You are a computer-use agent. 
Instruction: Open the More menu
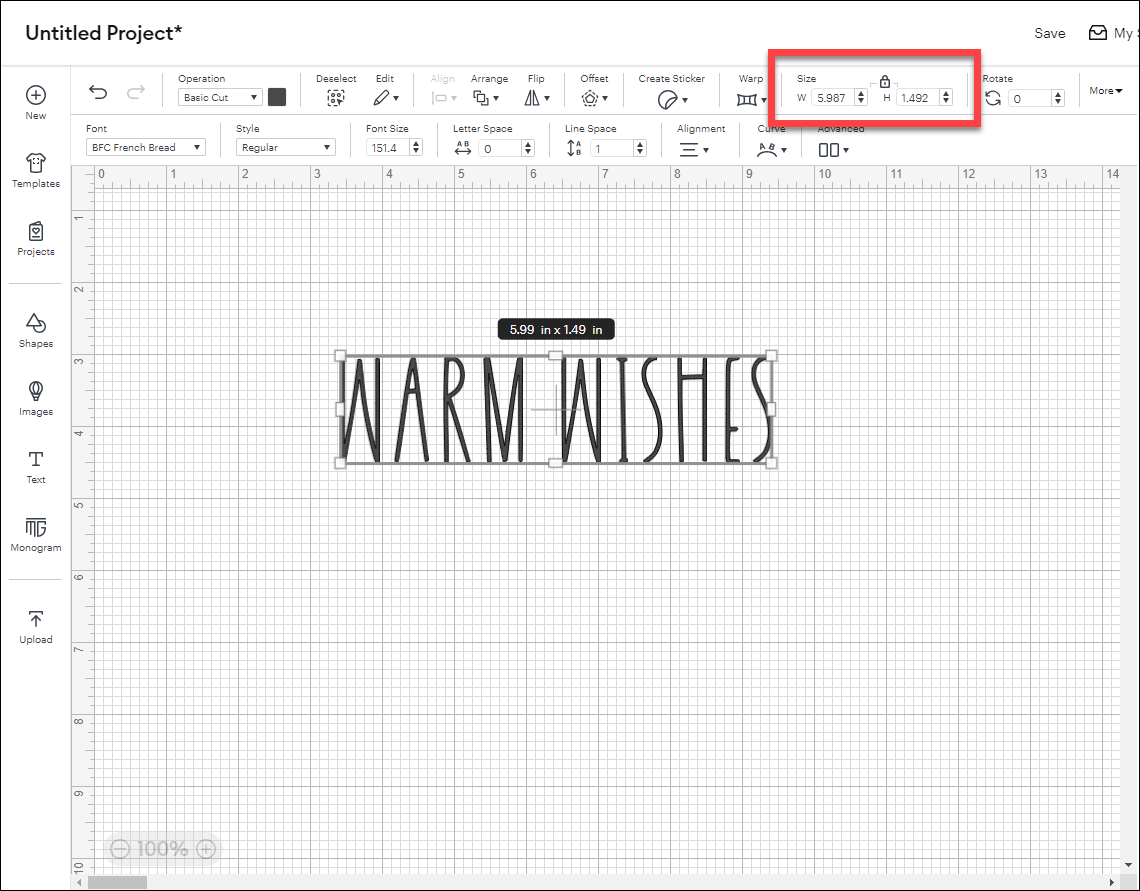point(1105,90)
